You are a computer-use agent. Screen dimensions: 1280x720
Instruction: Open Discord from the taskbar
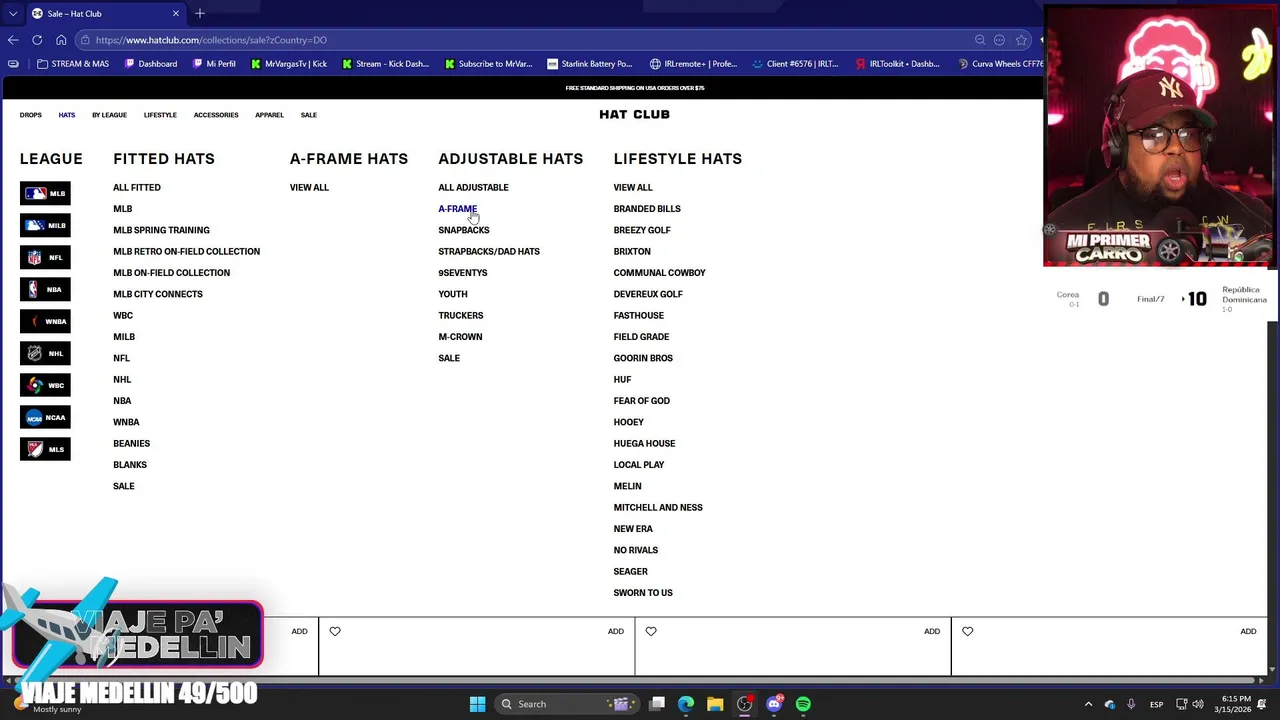pos(774,704)
